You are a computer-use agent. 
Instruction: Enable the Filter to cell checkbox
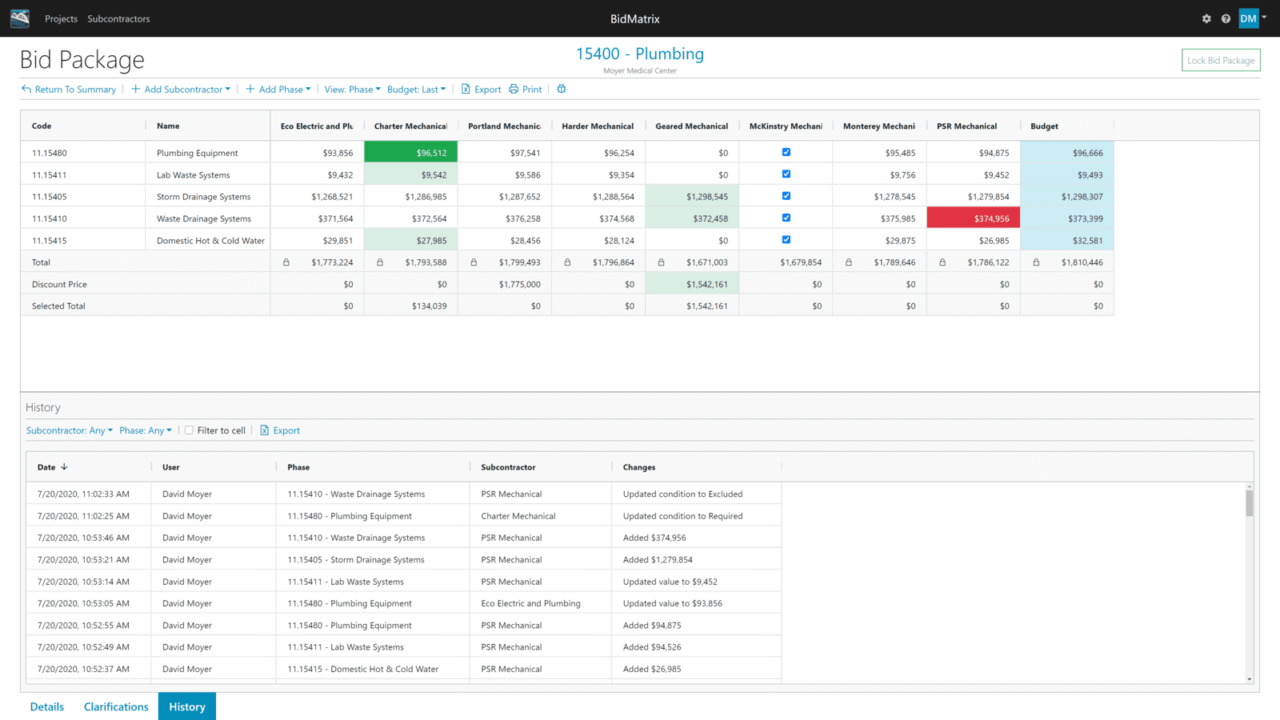pos(189,431)
